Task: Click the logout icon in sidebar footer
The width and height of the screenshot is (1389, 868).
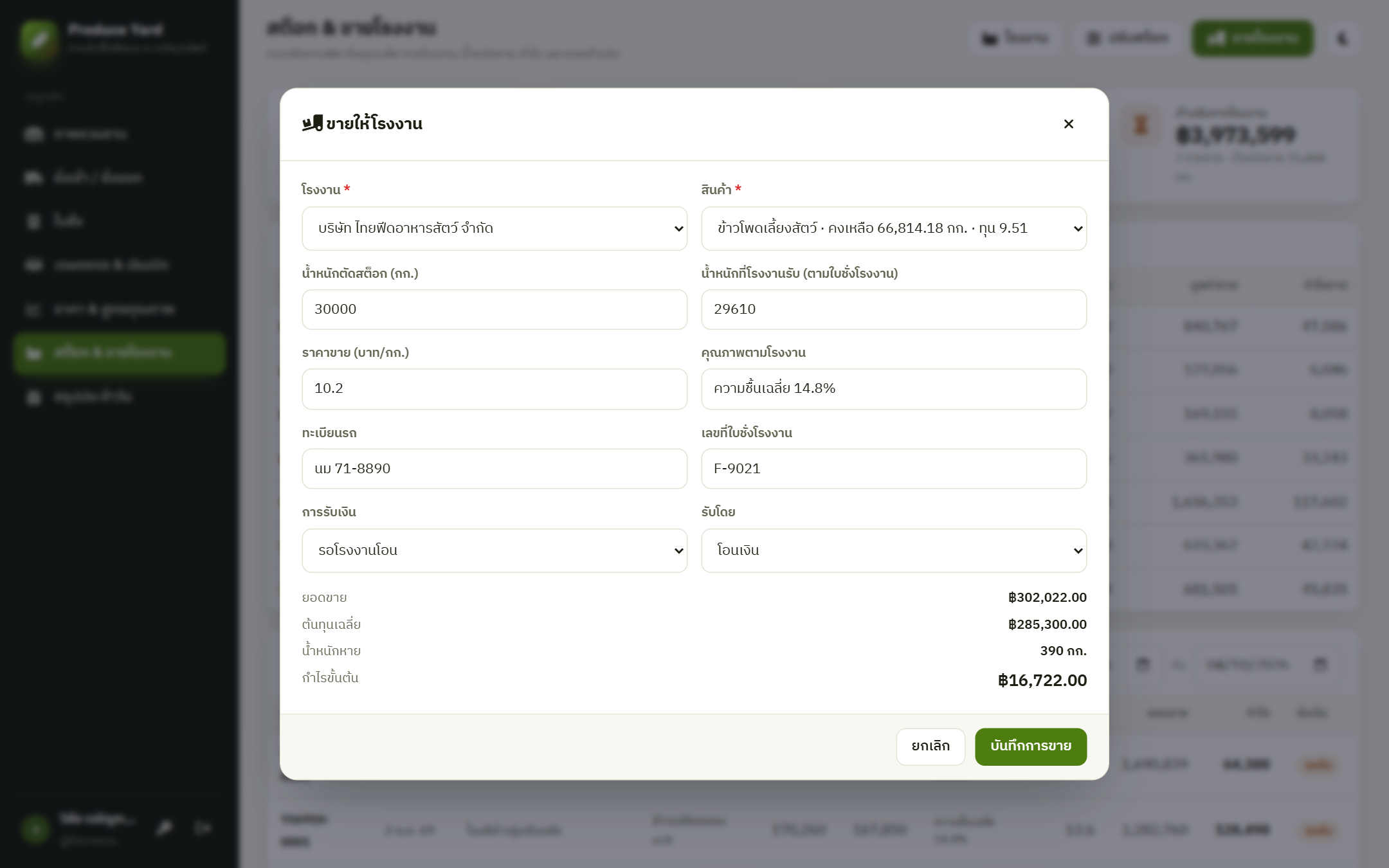Action: tap(203, 827)
